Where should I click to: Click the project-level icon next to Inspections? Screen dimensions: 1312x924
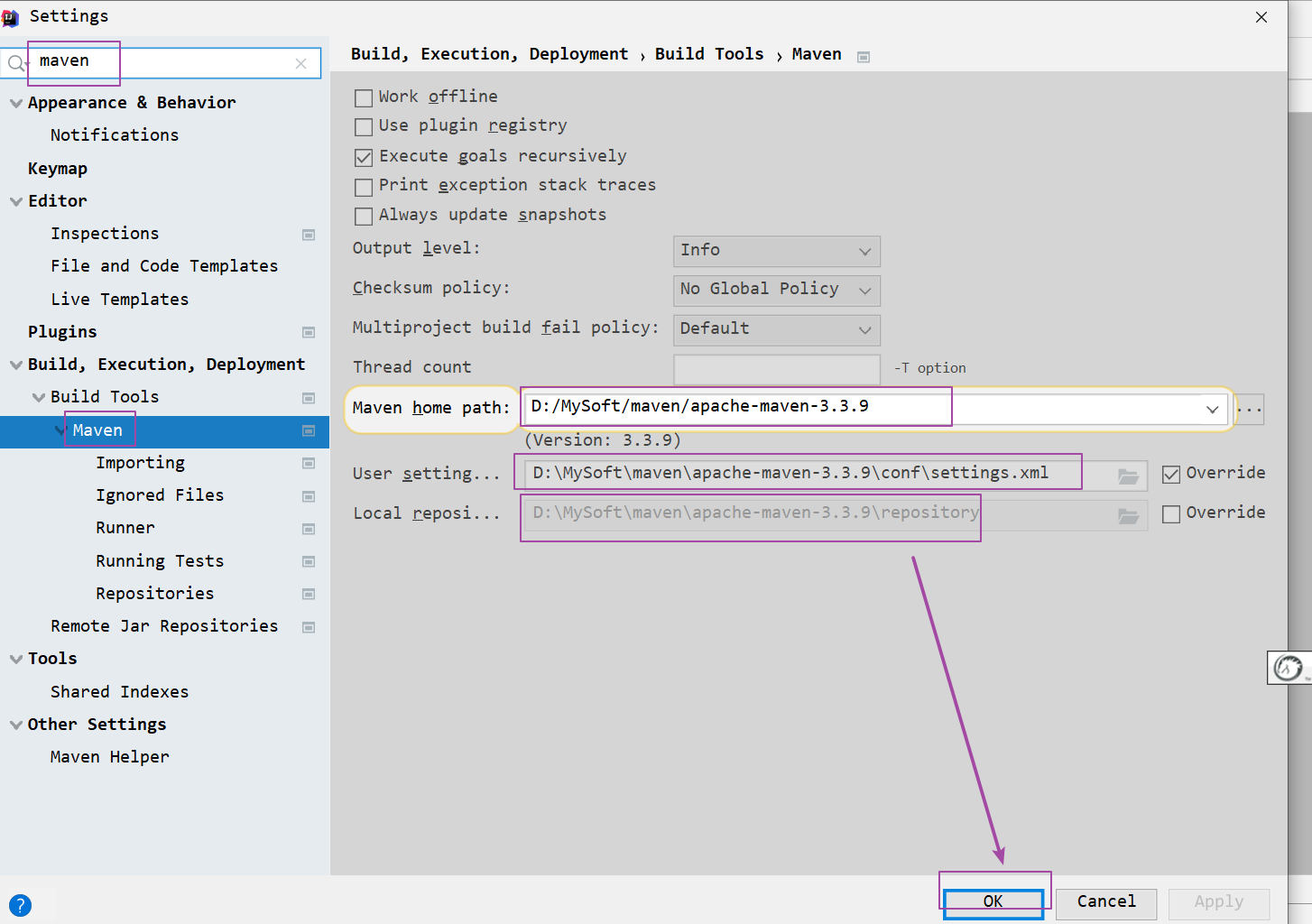click(x=309, y=235)
